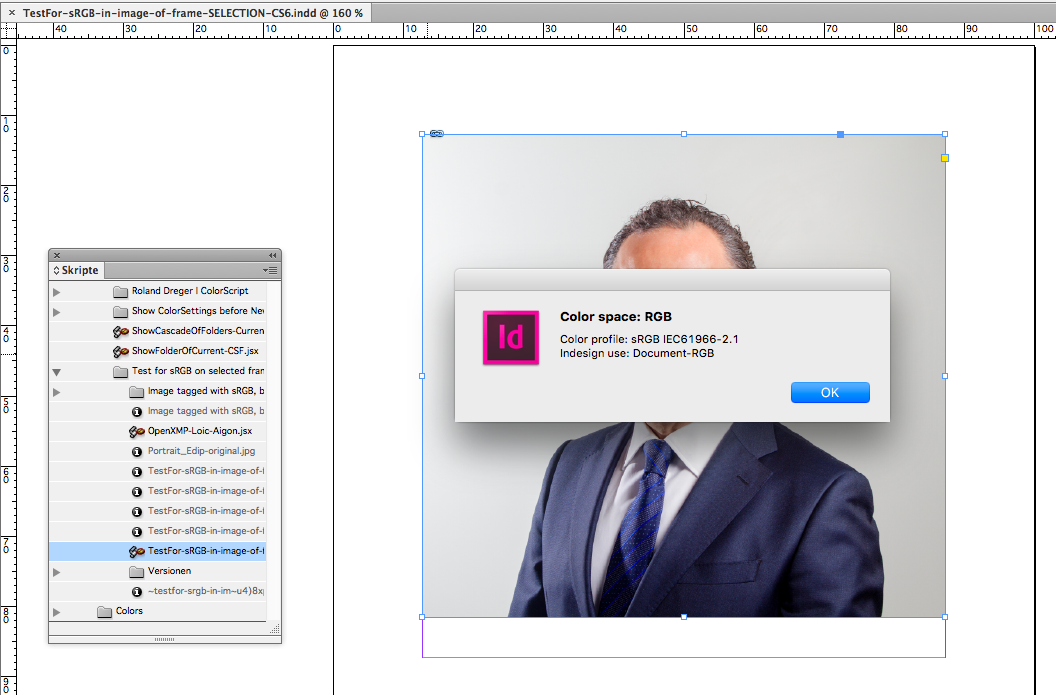Screen dimensions: 1056x695
Task: Click Color space: RGB heading text
Action: click(x=616, y=317)
